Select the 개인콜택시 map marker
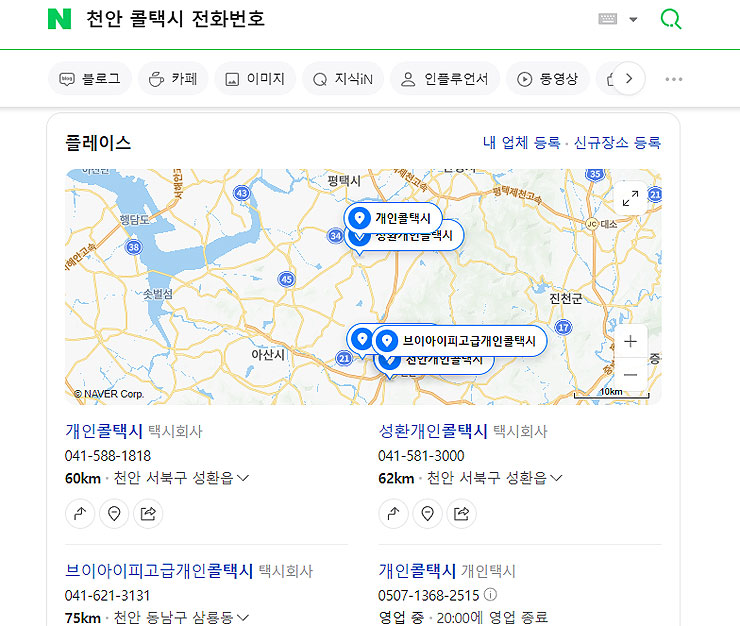Screen dimensions: 740x626 393,218
